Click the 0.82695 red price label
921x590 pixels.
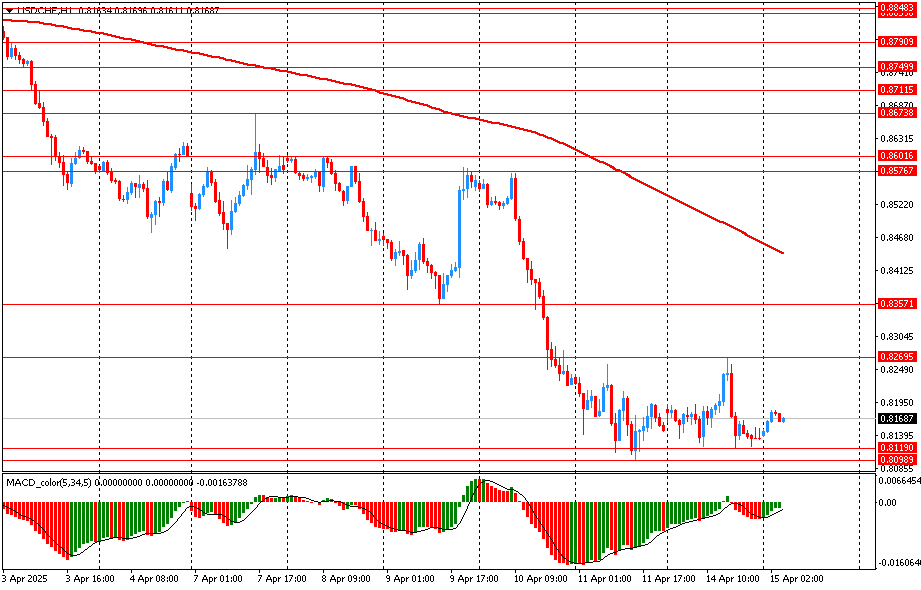pyautogui.click(x=896, y=357)
